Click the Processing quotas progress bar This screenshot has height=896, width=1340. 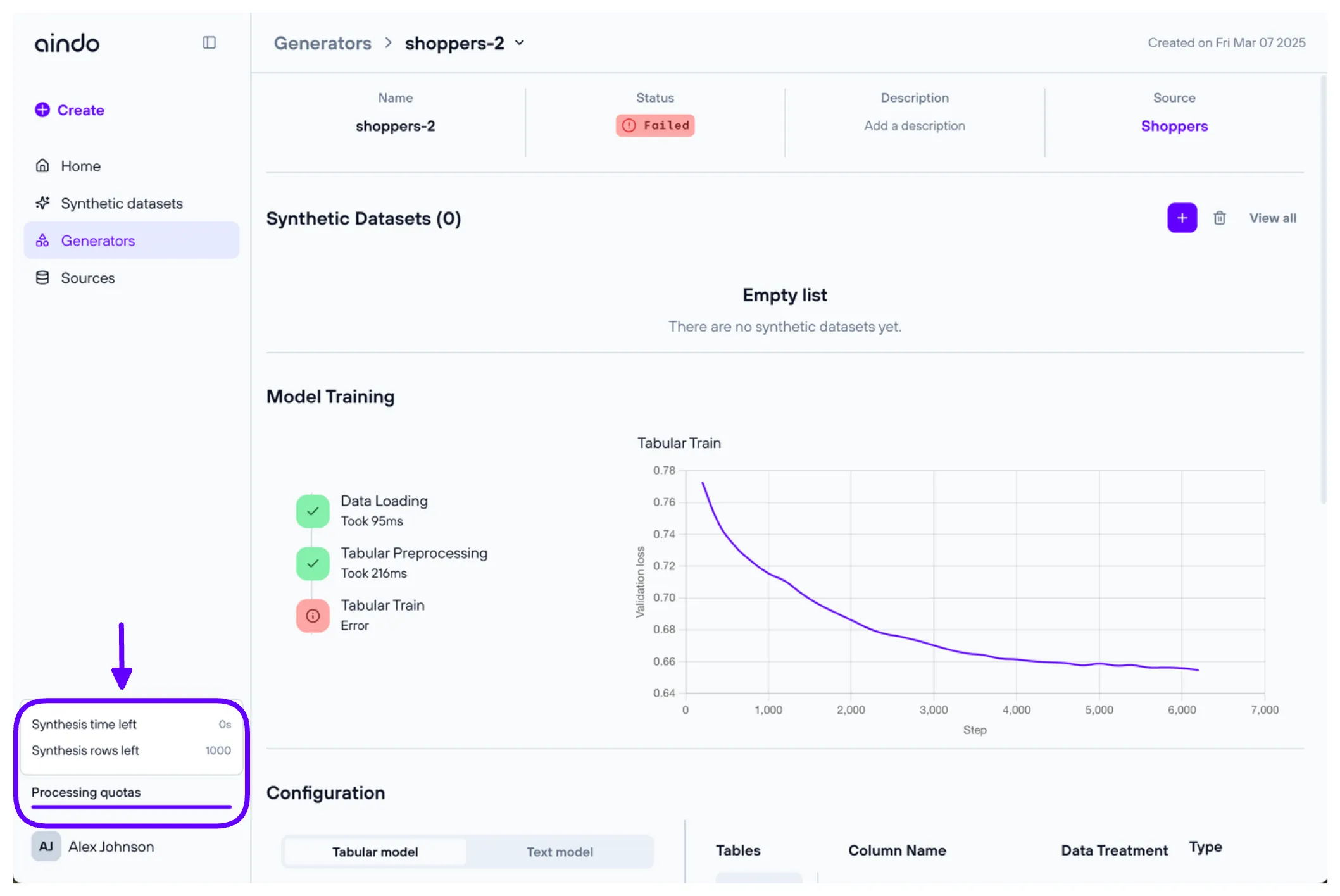[131, 806]
